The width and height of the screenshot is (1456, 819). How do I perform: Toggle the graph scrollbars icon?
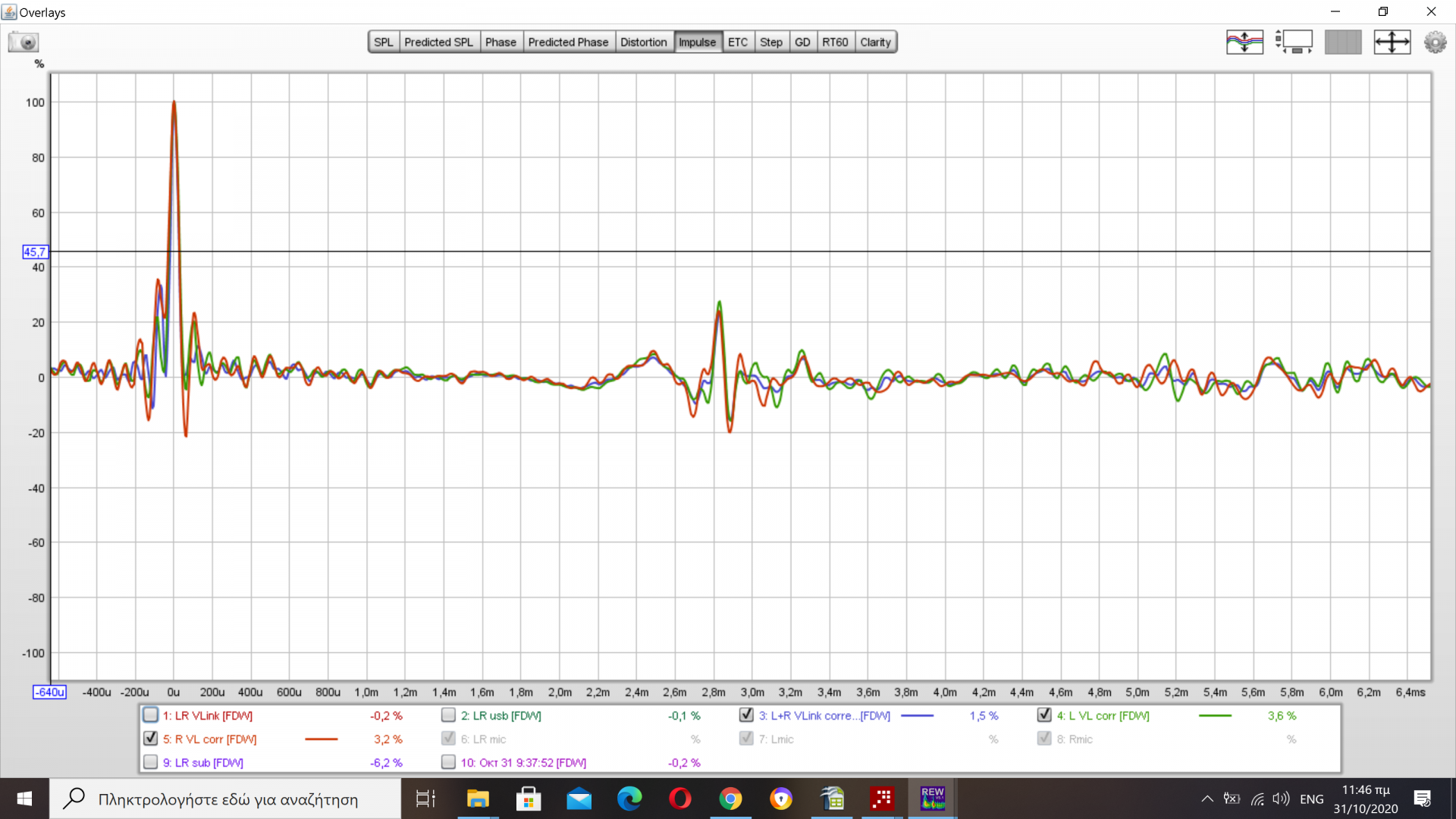click(x=1294, y=42)
